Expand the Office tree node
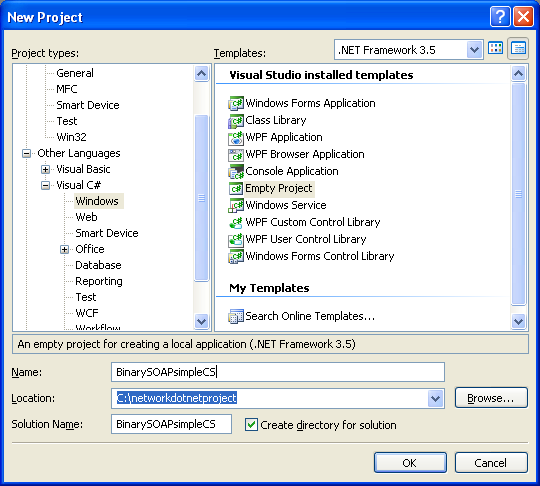 pyautogui.click(x=64, y=249)
